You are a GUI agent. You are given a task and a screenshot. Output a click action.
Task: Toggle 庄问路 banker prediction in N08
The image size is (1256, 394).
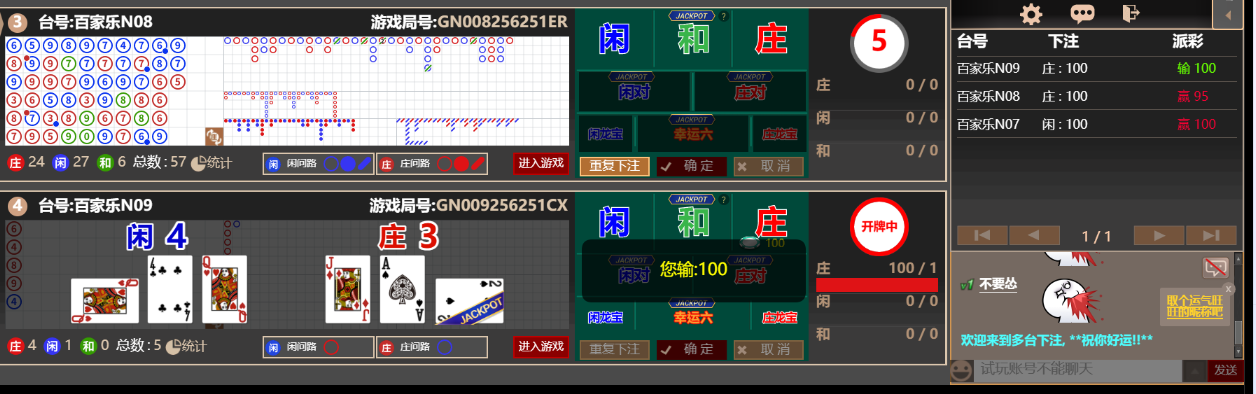pos(432,163)
